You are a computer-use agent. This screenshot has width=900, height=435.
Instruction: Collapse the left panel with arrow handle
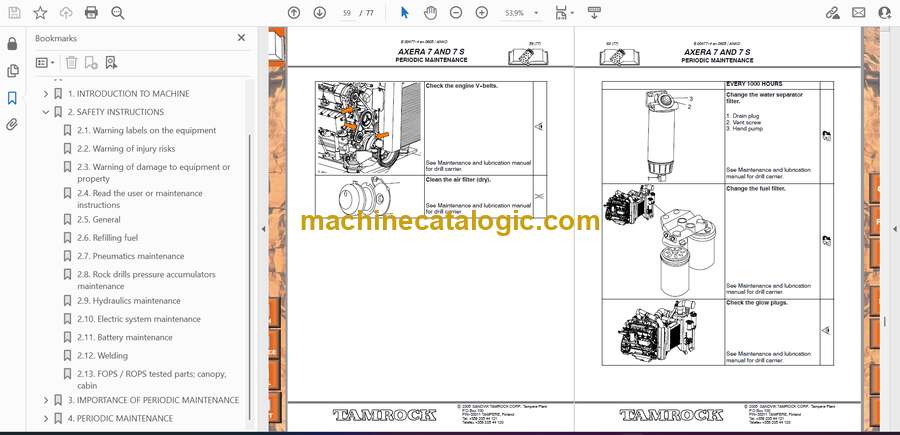[x=263, y=228]
